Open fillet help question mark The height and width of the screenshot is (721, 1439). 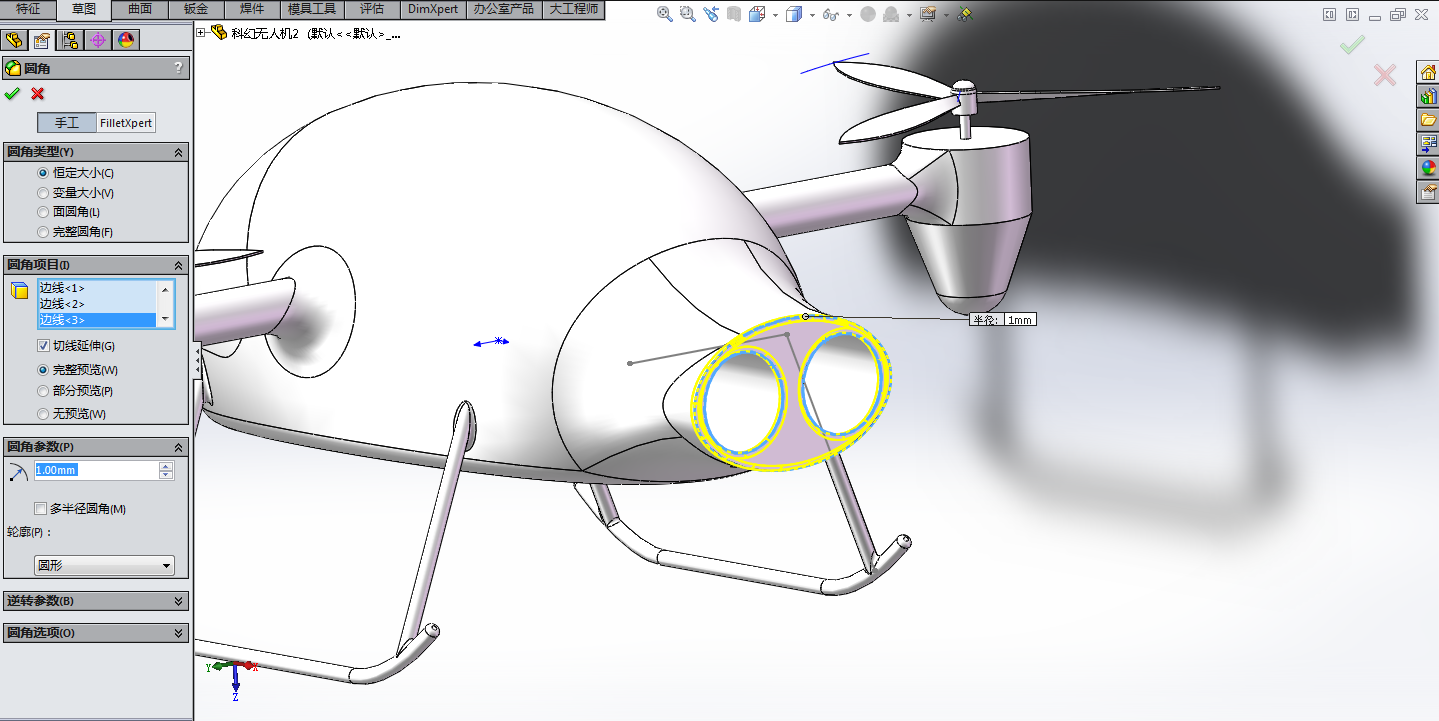coord(179,68)
